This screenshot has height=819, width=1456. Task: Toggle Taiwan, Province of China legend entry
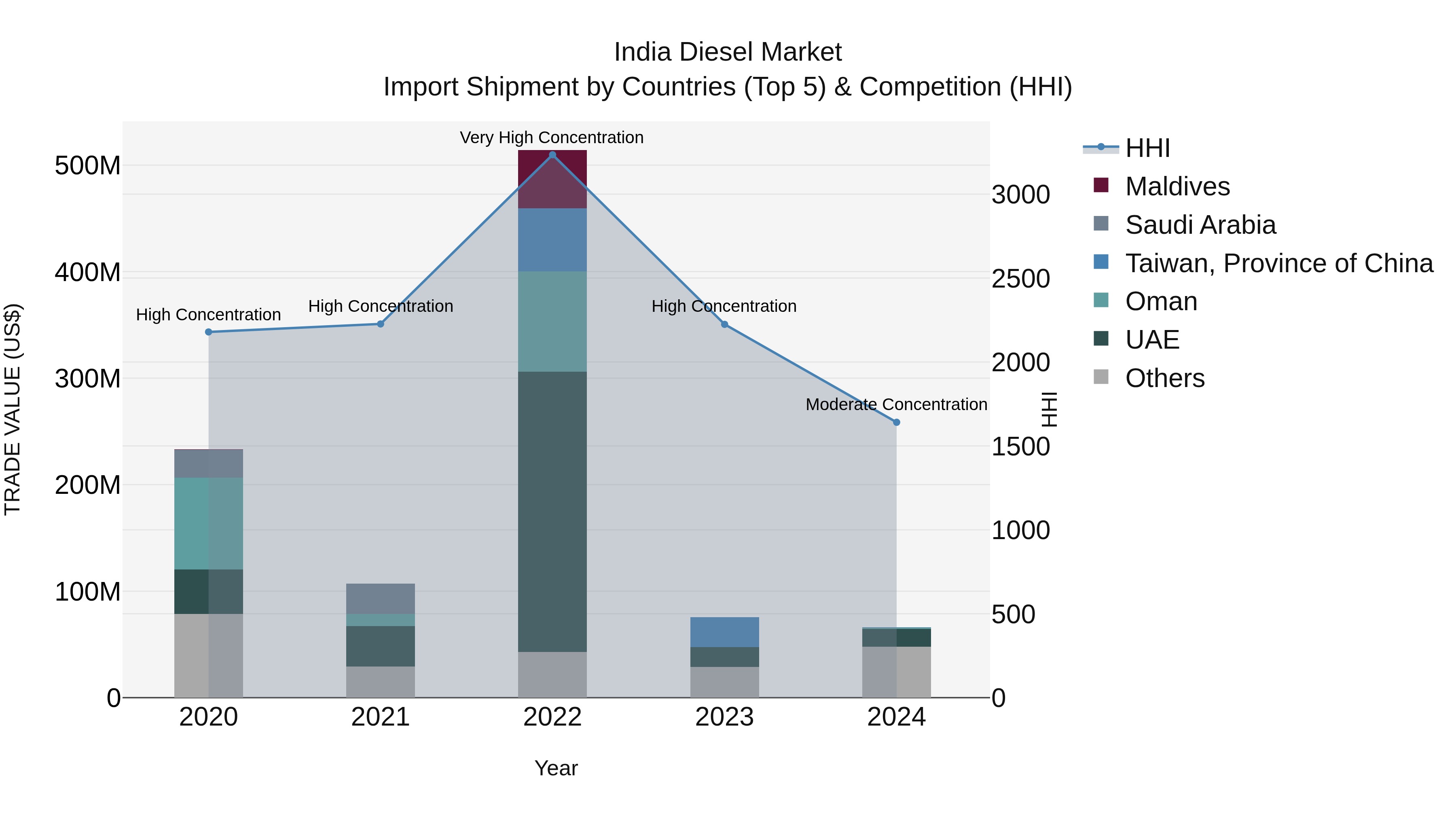point(1263,263)
